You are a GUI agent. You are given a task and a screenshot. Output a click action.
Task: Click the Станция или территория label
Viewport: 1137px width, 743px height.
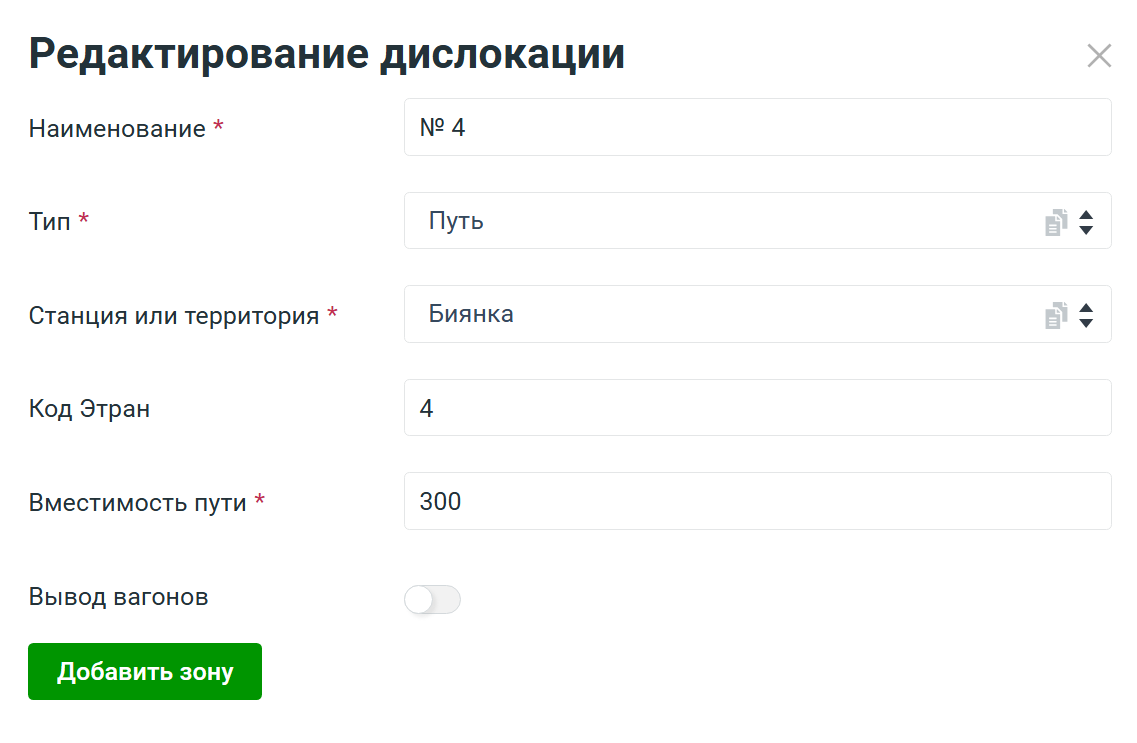[174, 316]
